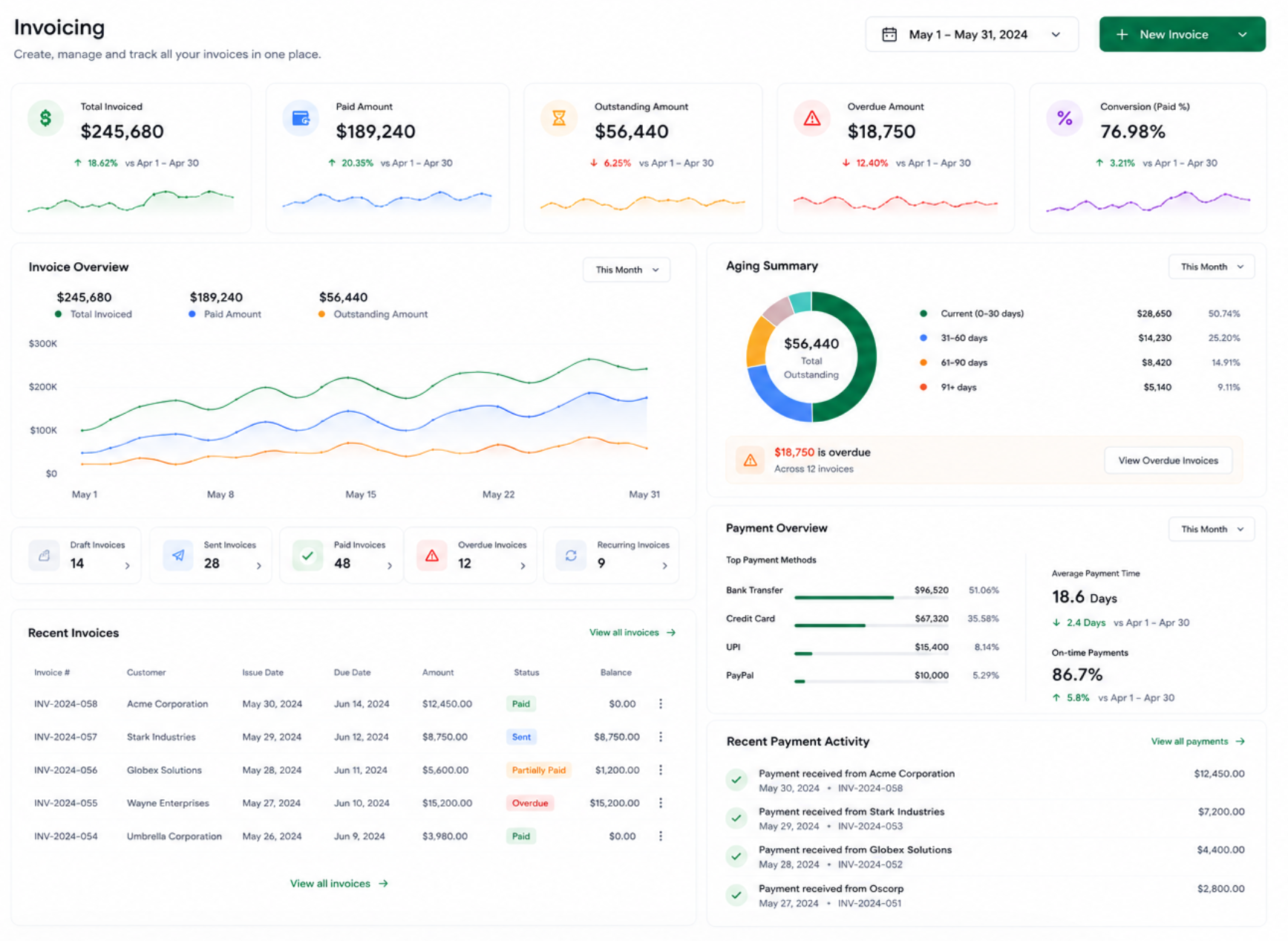Image resolution: width=1288 pixels, height=941 pixels.
Task: Click the View all payments link
Action: pos(1197,741)
